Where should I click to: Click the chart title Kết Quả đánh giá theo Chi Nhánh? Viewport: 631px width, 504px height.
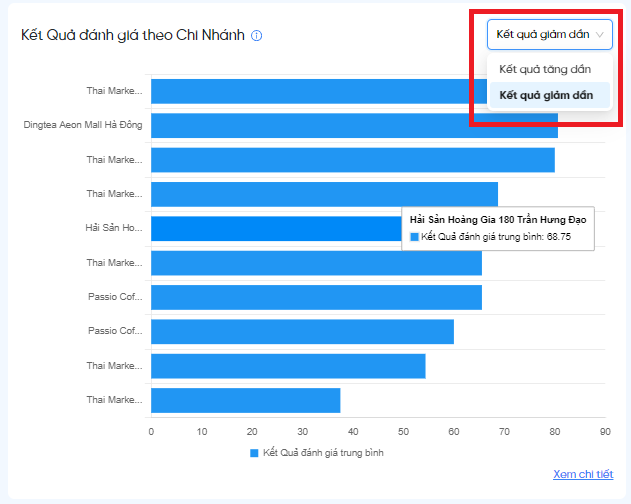point(133,35)
